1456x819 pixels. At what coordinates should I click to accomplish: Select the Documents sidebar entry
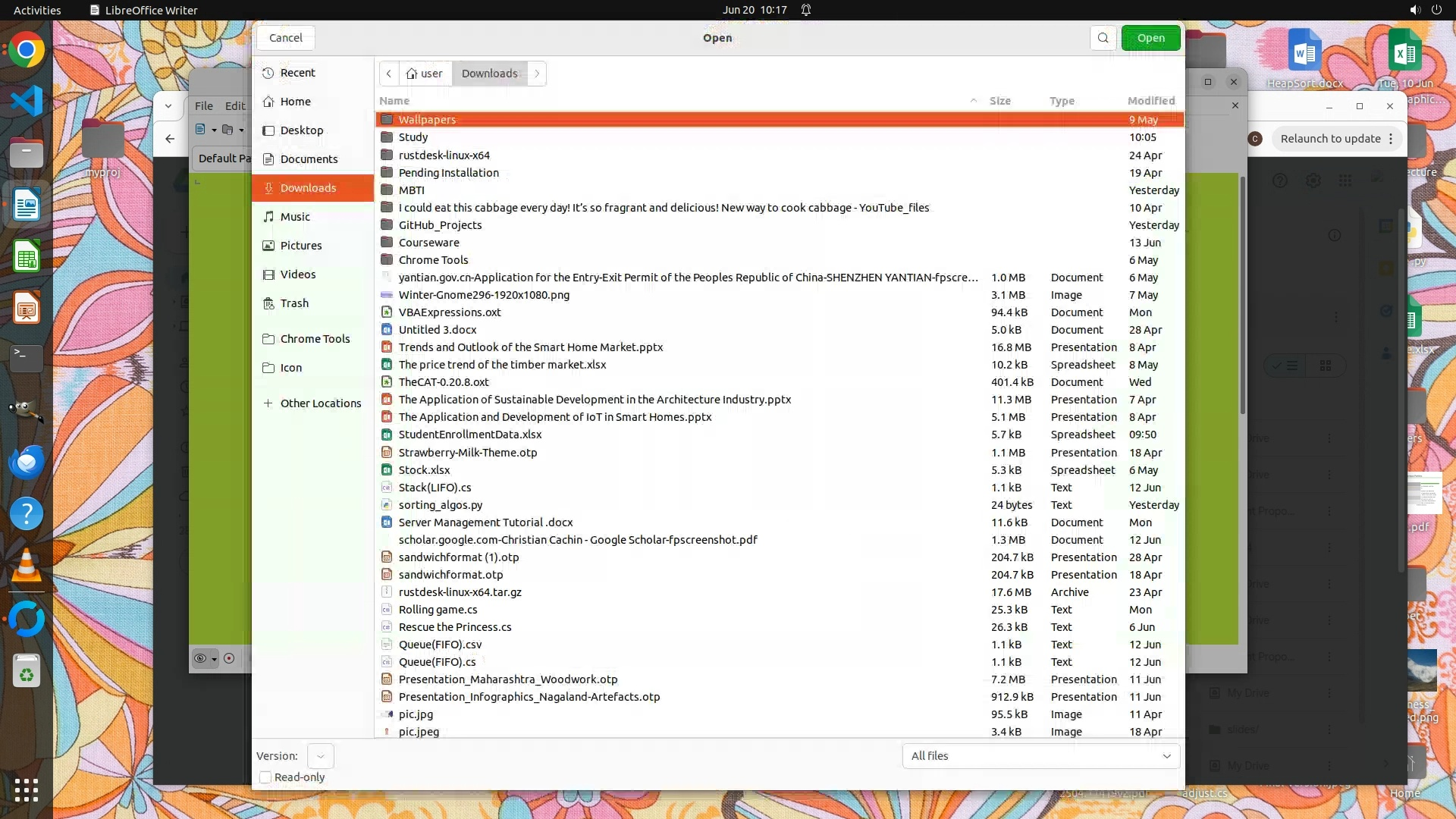tap(309, 159)
